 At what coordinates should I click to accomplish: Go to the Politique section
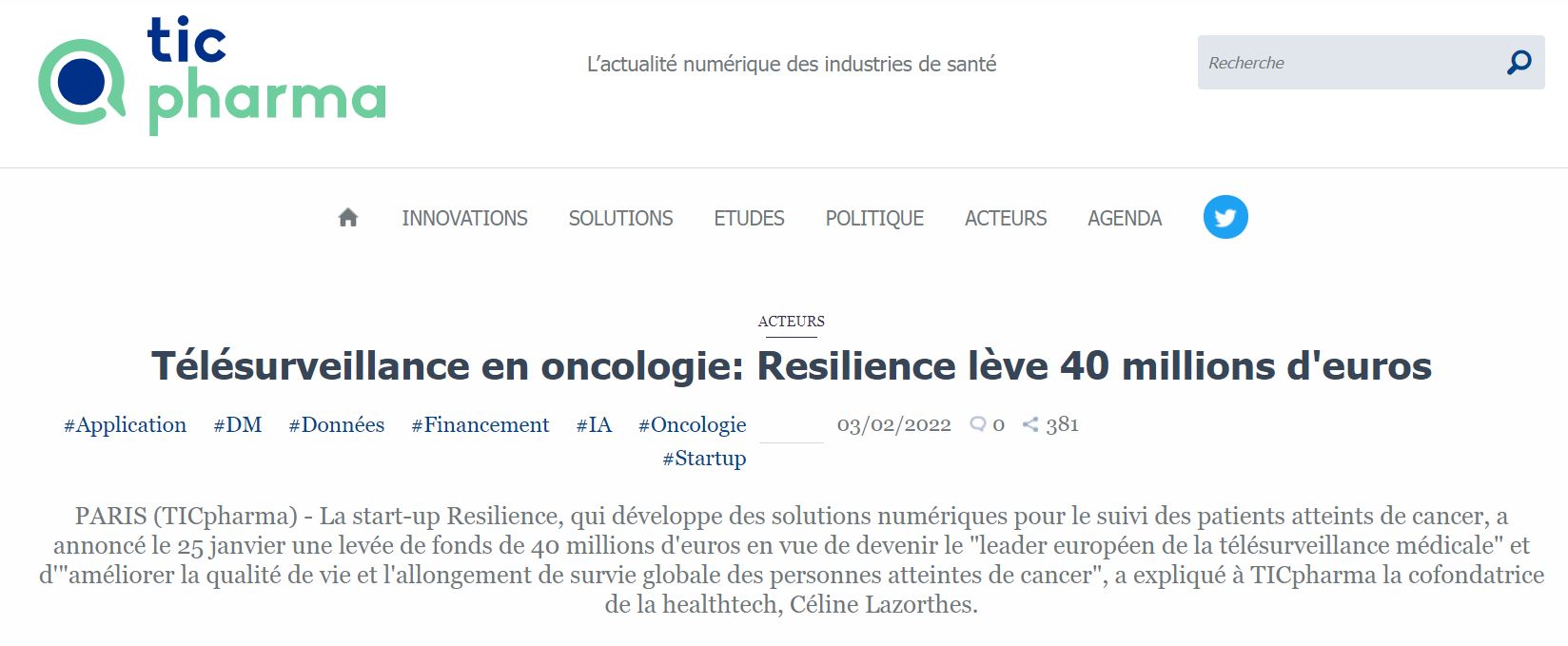pos(874,218)
